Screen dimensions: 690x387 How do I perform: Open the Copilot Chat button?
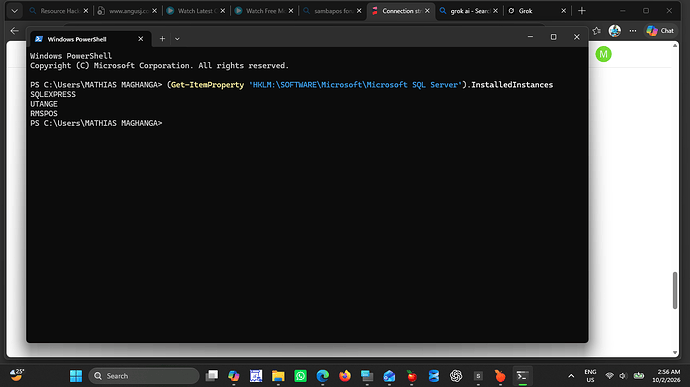pos(660,31)
